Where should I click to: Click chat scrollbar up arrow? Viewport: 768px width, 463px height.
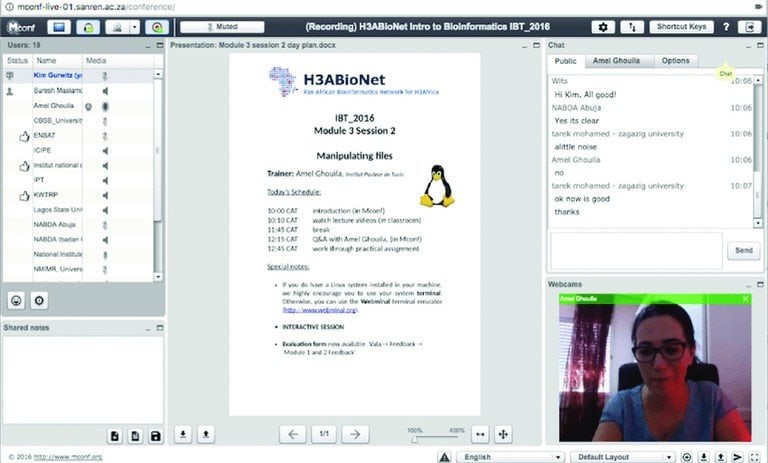[x=758, y=80]
